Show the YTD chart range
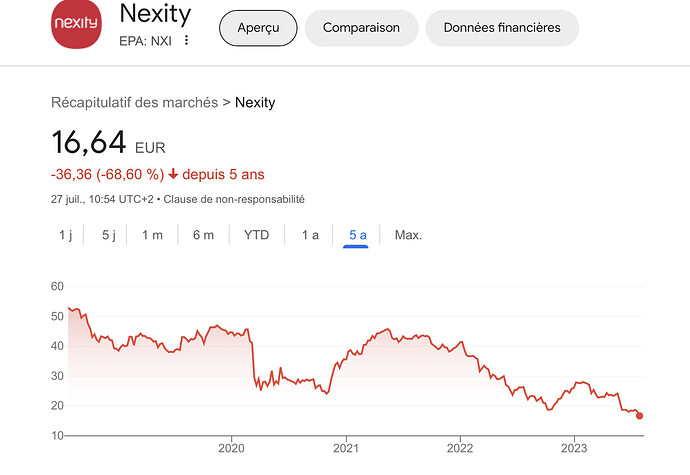 [x=257, y=235]
